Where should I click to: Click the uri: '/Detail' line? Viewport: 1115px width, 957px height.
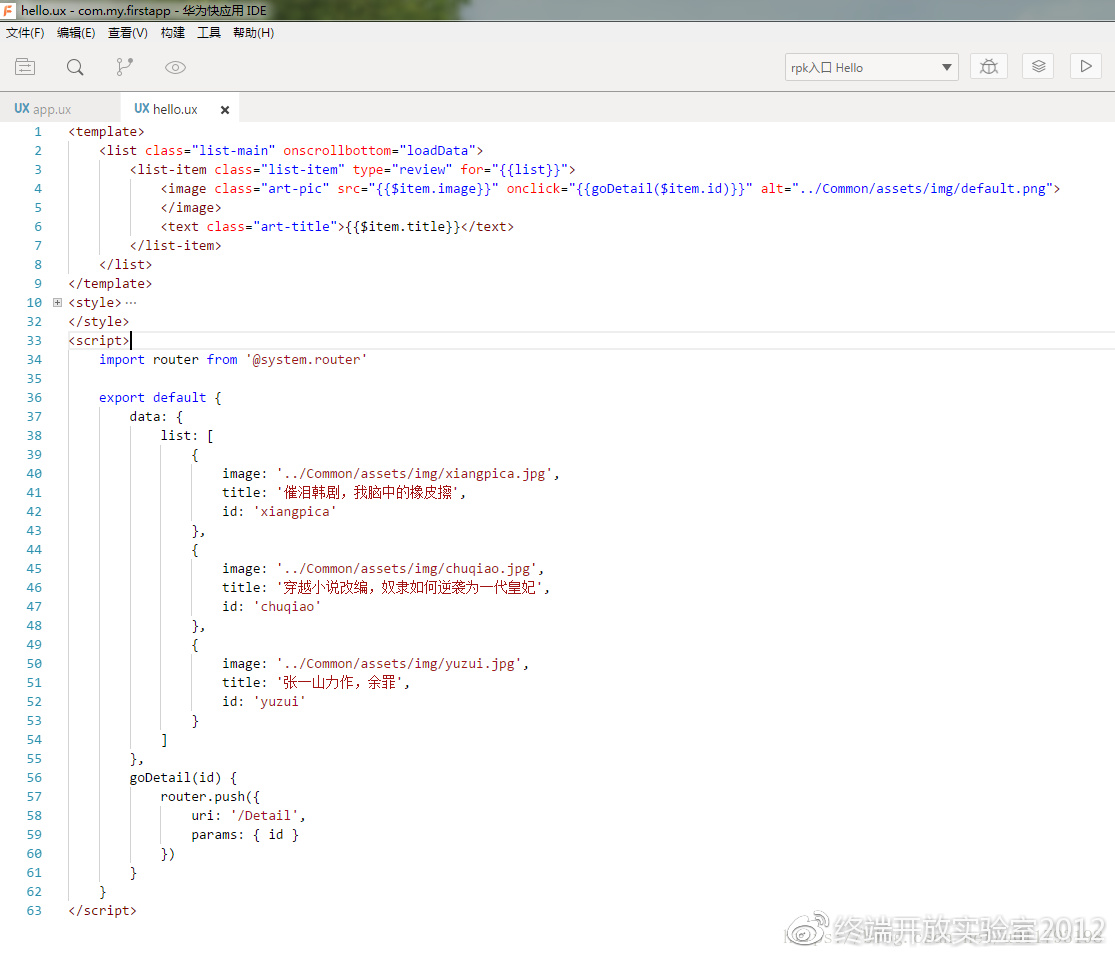pos(248,816)
